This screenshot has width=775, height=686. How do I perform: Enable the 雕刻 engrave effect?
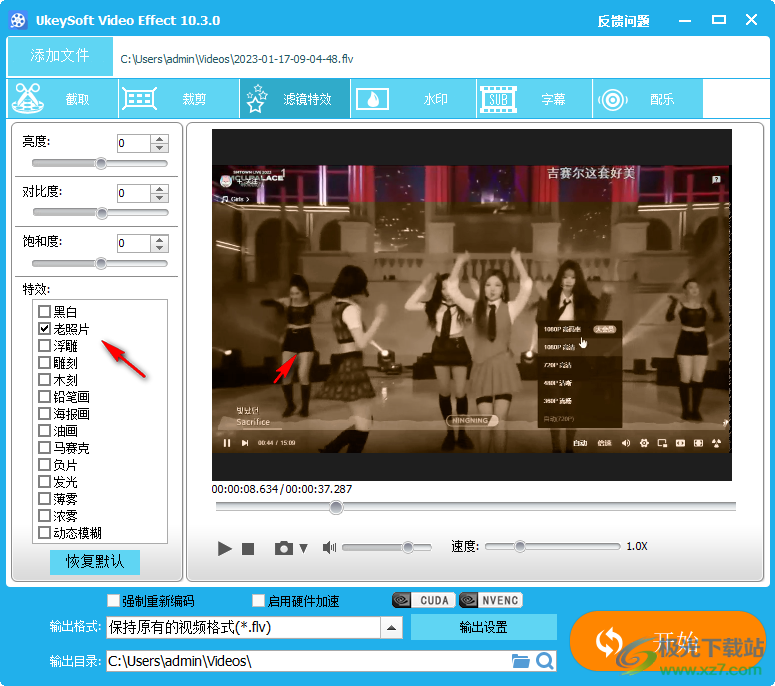(44, 362)
